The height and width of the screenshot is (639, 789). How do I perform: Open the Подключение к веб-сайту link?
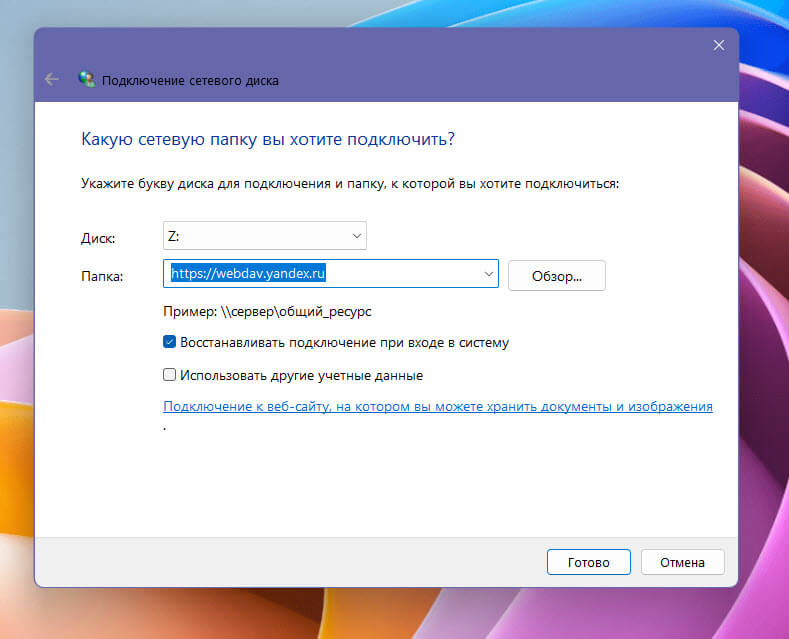(438, 406)
